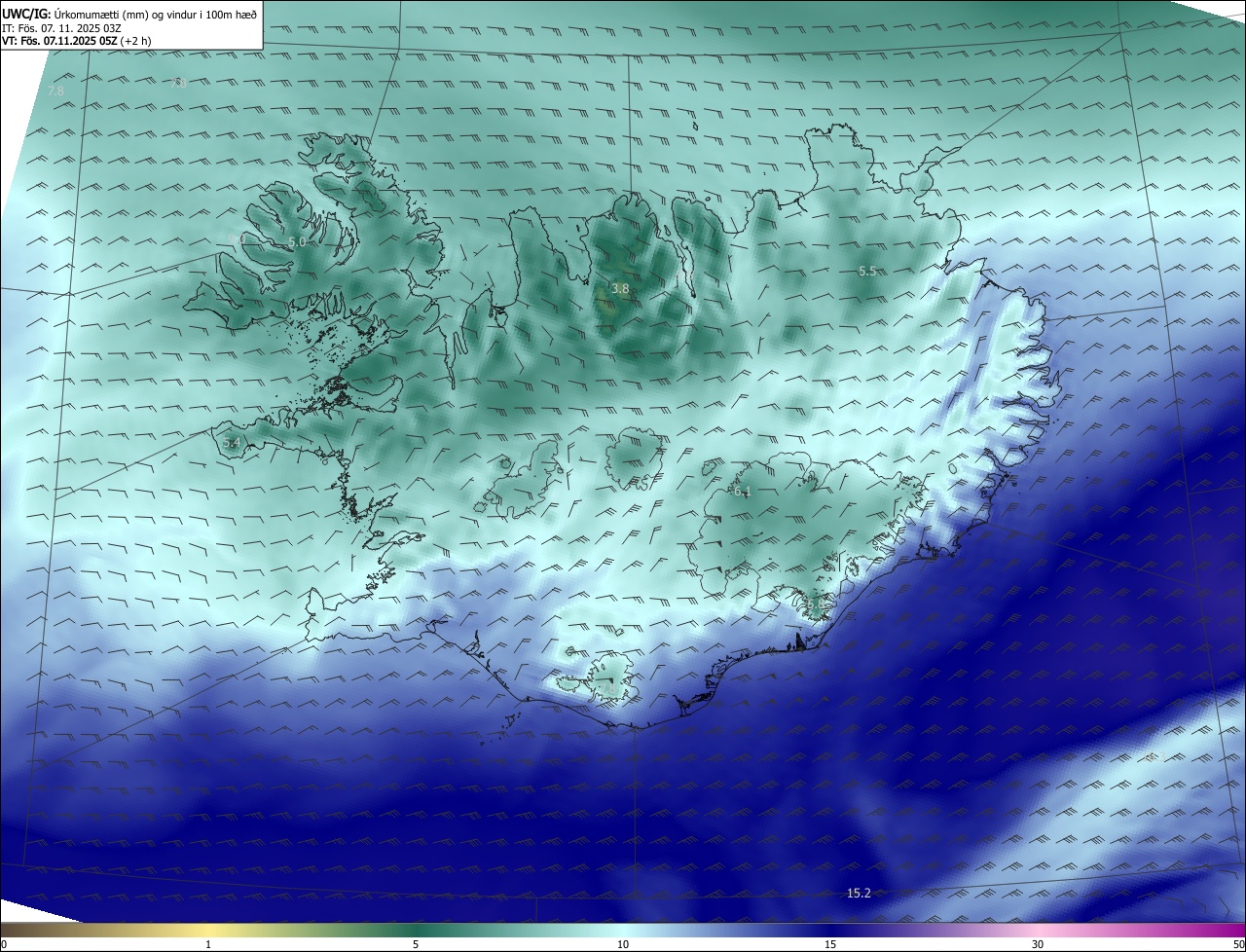Screen dimensions: 1246x952
Task: Click the title "Úrkomumætti (mm) og vindur í 100m hæð"
Action: tap(156, 14)
